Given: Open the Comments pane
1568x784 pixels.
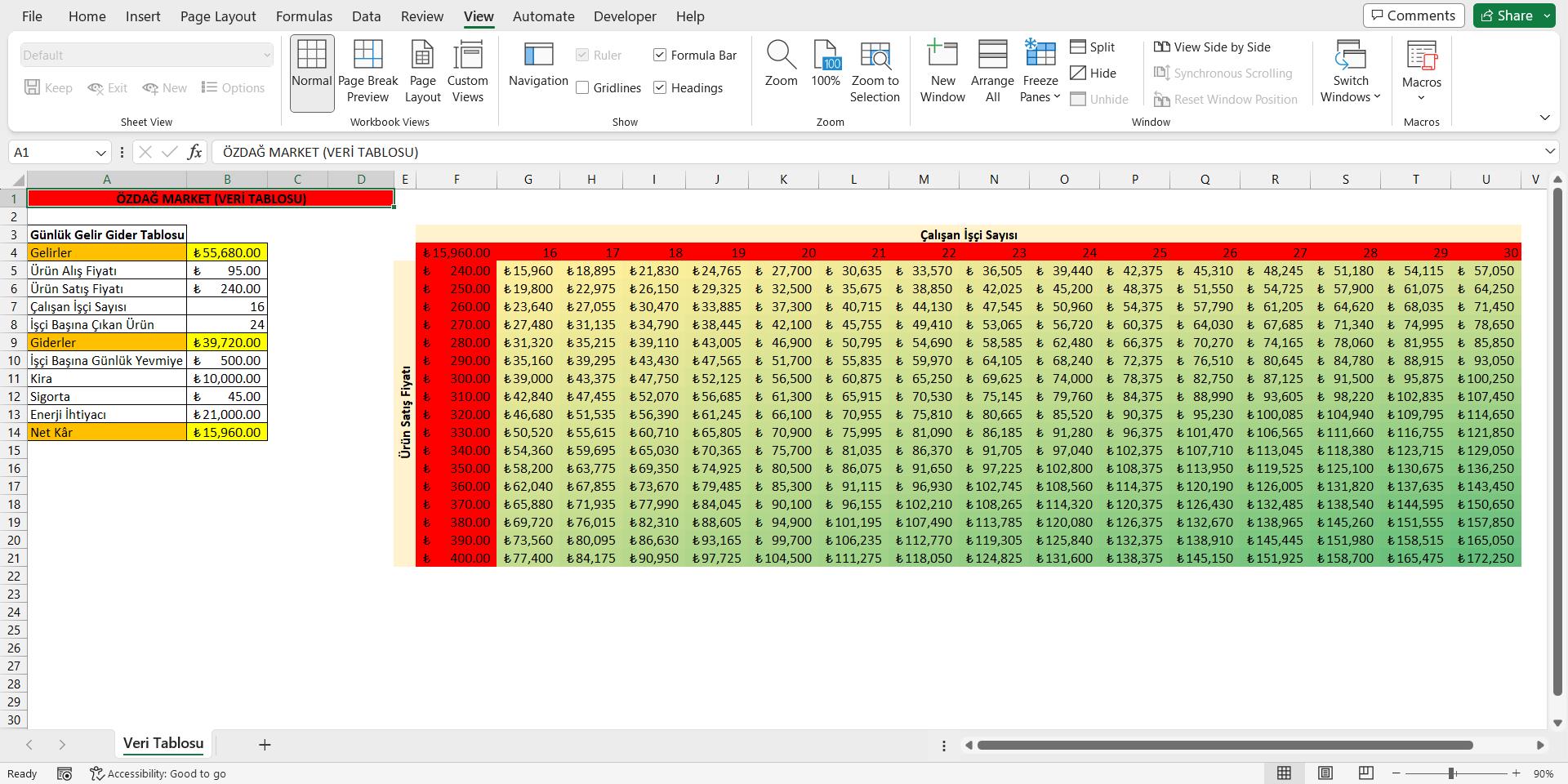Looking at the screenshot, I should tap(1413, 16).
